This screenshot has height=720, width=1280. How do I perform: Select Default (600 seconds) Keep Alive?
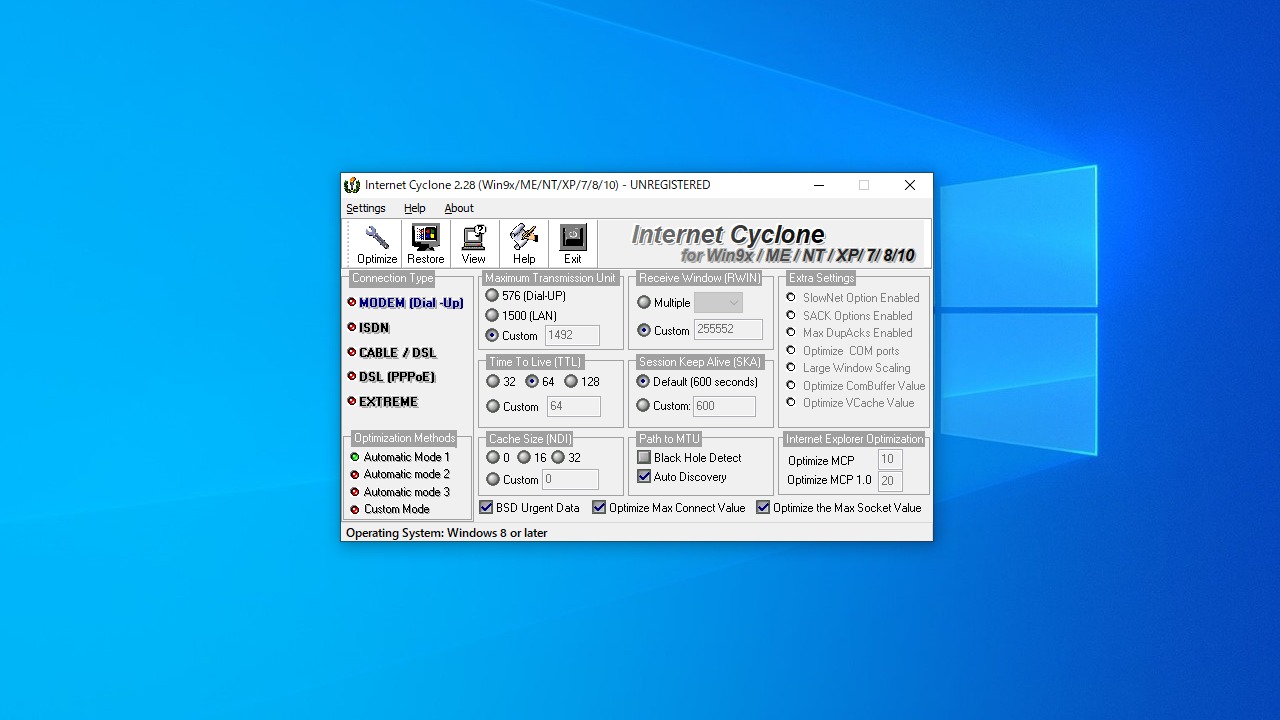point(643,382)
